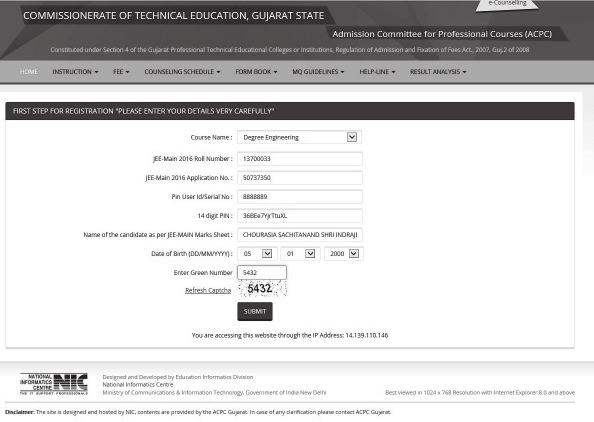Screen dimensions: 594x422
Task: Click the Commissionerate of Technical Education title
Action: coord(174,16)
